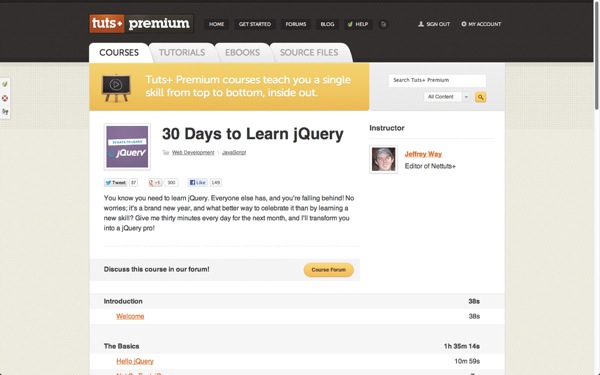The height and width of the screenshot is (375, 600).
Task: Click the Google +1 button
Action: (x=155, y=183)
